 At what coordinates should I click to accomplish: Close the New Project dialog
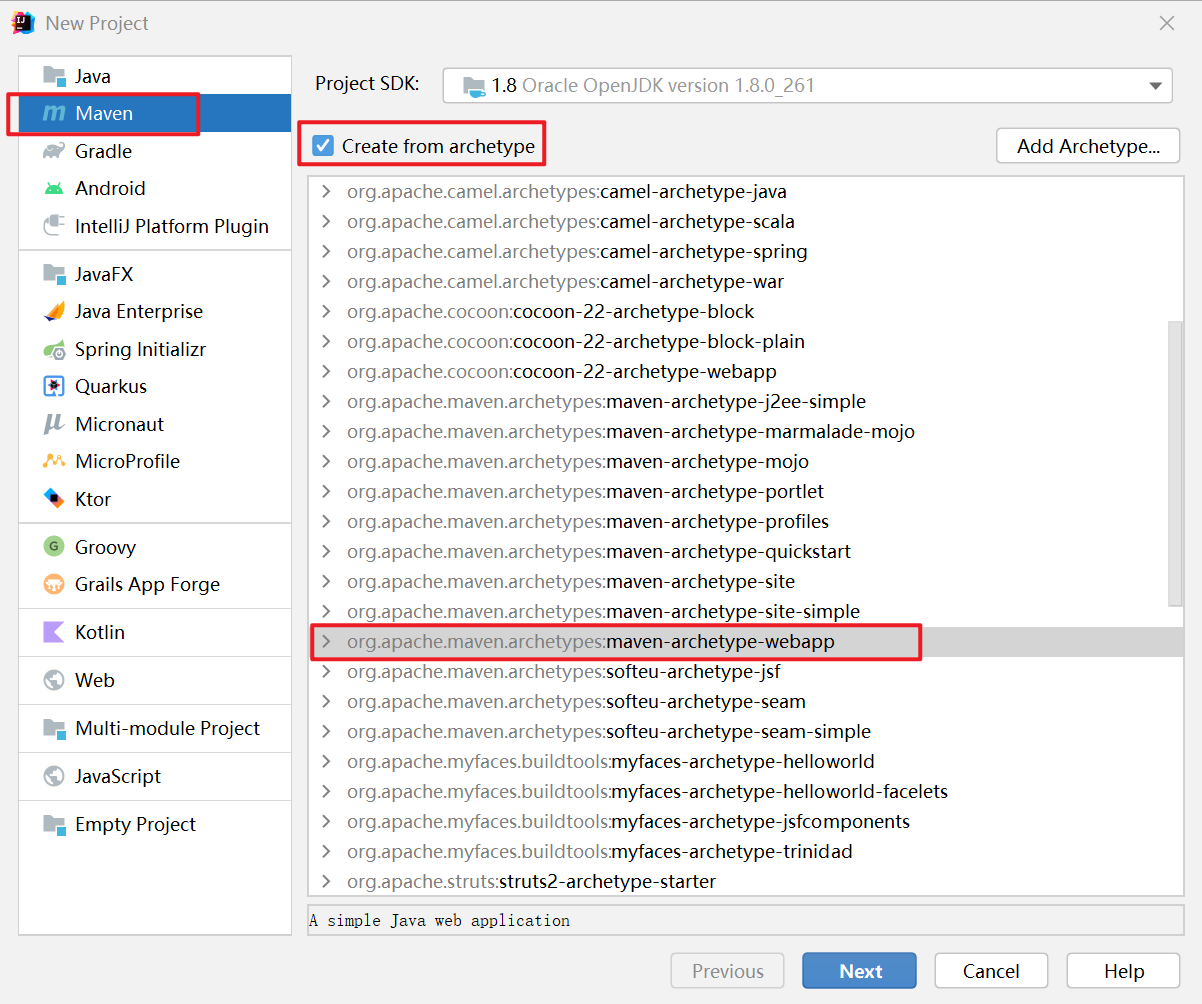point(1167,23)
